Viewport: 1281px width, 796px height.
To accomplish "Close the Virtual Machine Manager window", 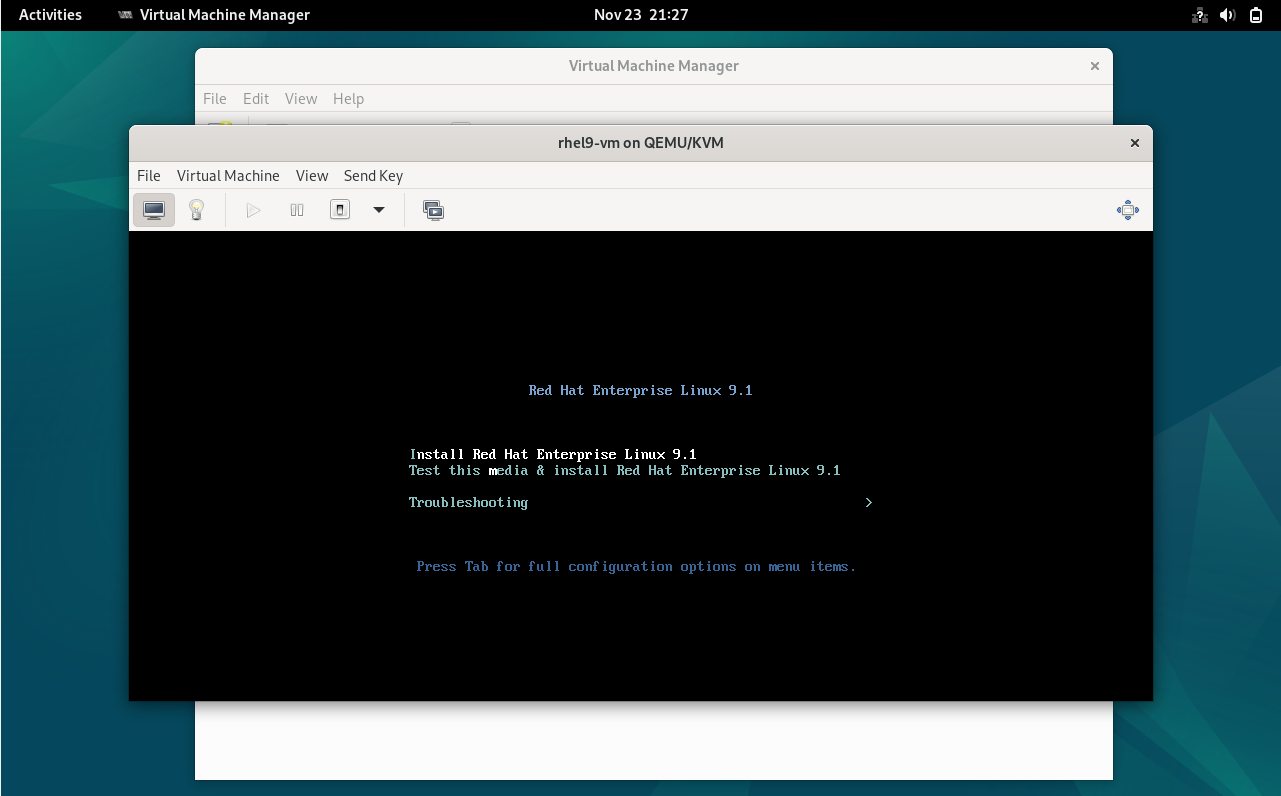I will pyautogui.click(x=1095, y=66).
